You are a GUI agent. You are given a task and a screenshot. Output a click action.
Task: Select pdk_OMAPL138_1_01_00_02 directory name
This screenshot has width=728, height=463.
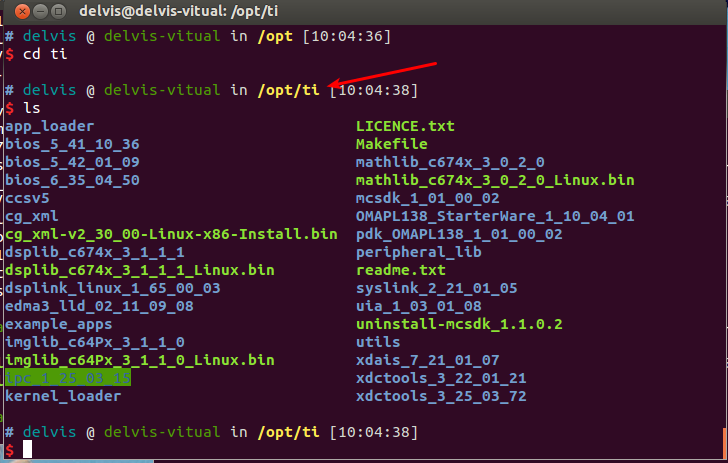point(459,235)
